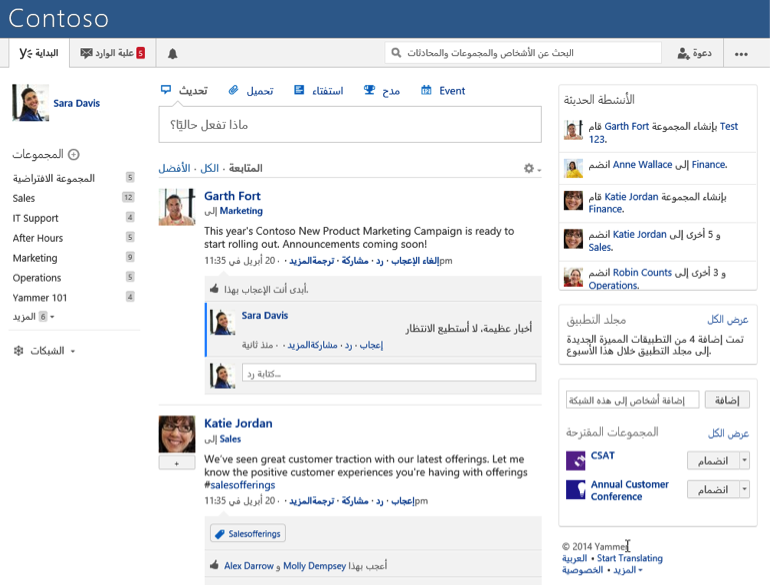Click the invite person icon
Image resolution: width=770 pixels, height=586 pixels.
[x=683, y=54]
